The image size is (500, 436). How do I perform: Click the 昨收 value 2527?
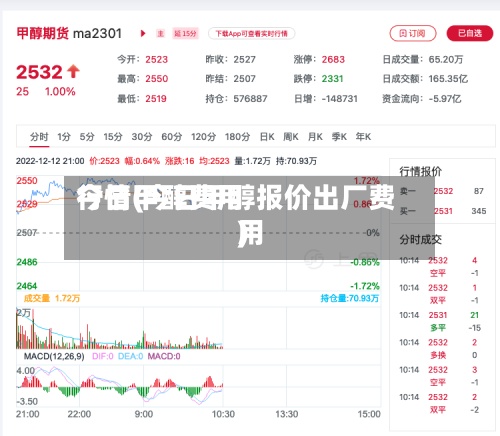pyautogui.click(x=244, y=60)
